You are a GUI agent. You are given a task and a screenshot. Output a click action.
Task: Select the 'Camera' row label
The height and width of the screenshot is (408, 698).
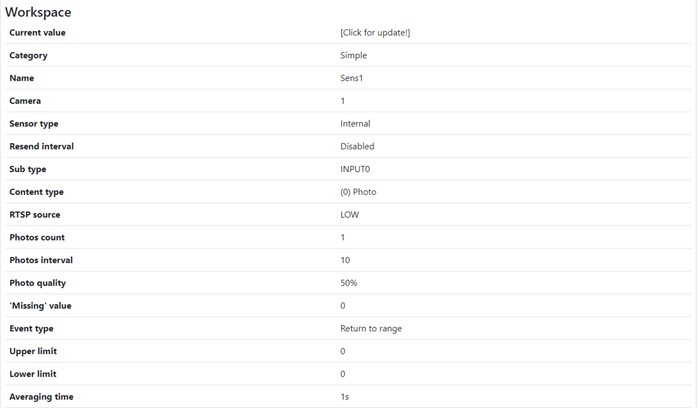click(25, 101)
